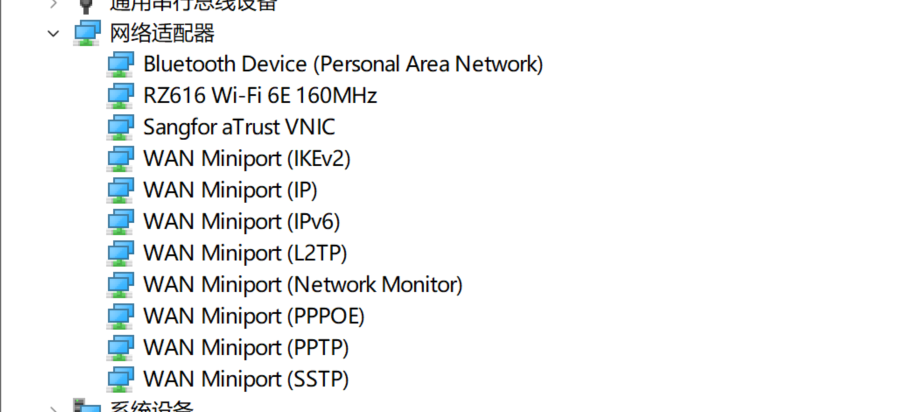Select the WAN Miniport (PPTP) entry
This screenshot has height=412, width=914.
click(246, 348)
